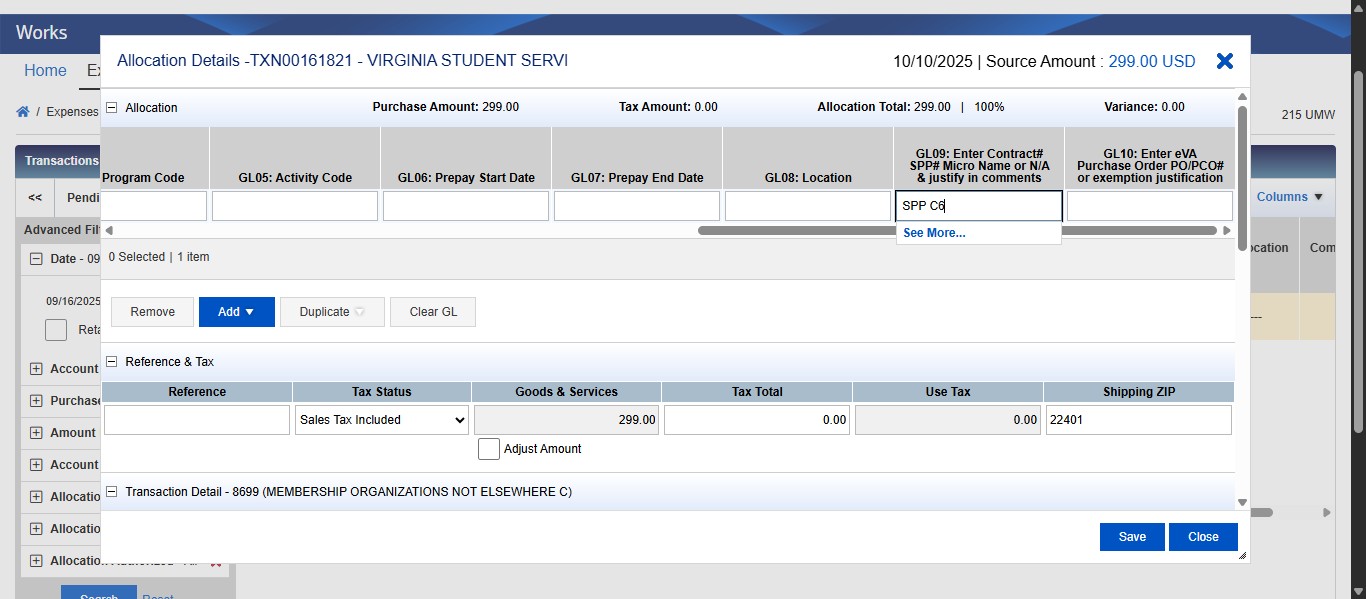Viewport: 1366px width, 599px height.
Task: Save the allocation details
Action: point(1131,537)
